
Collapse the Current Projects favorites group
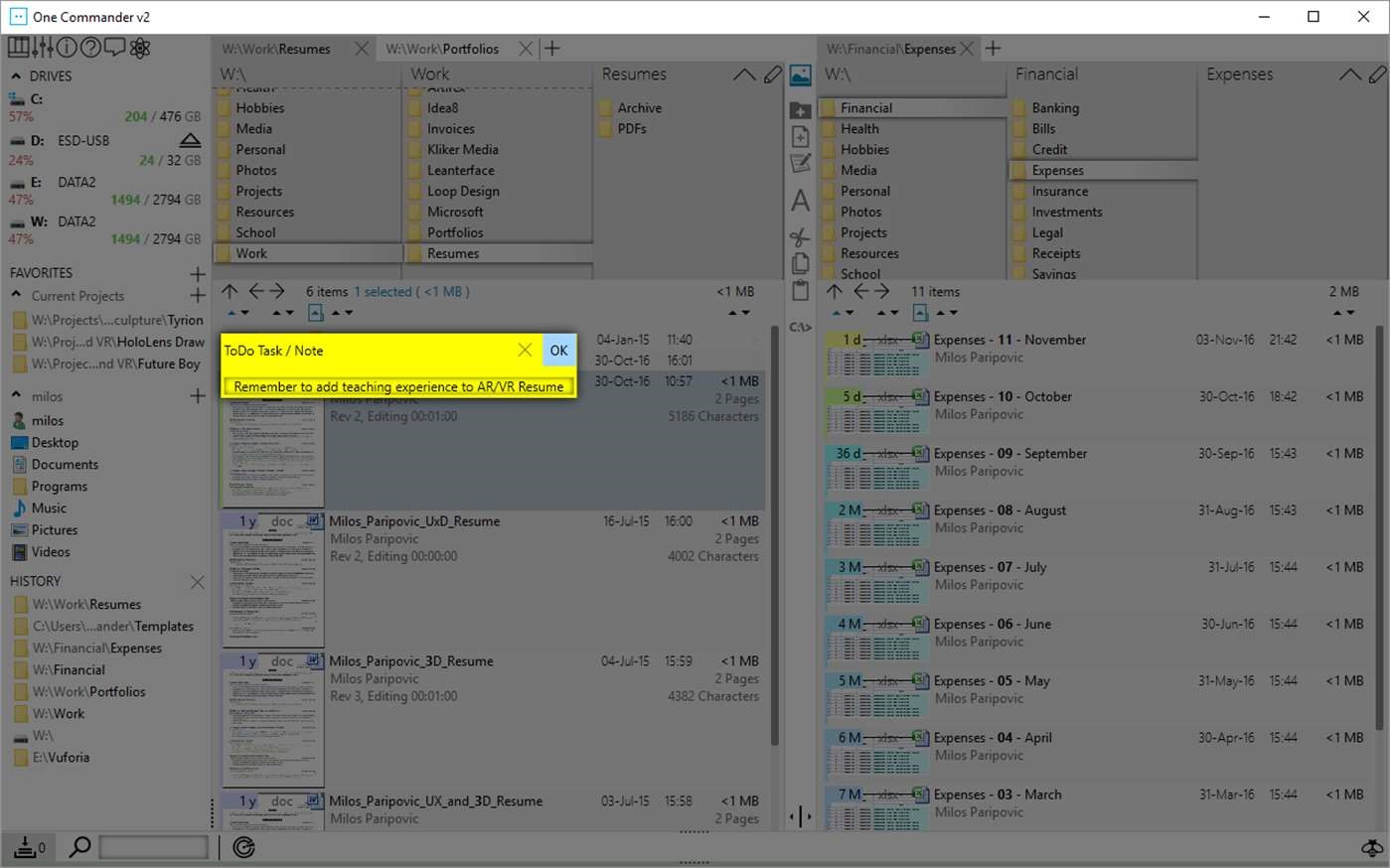16,295
